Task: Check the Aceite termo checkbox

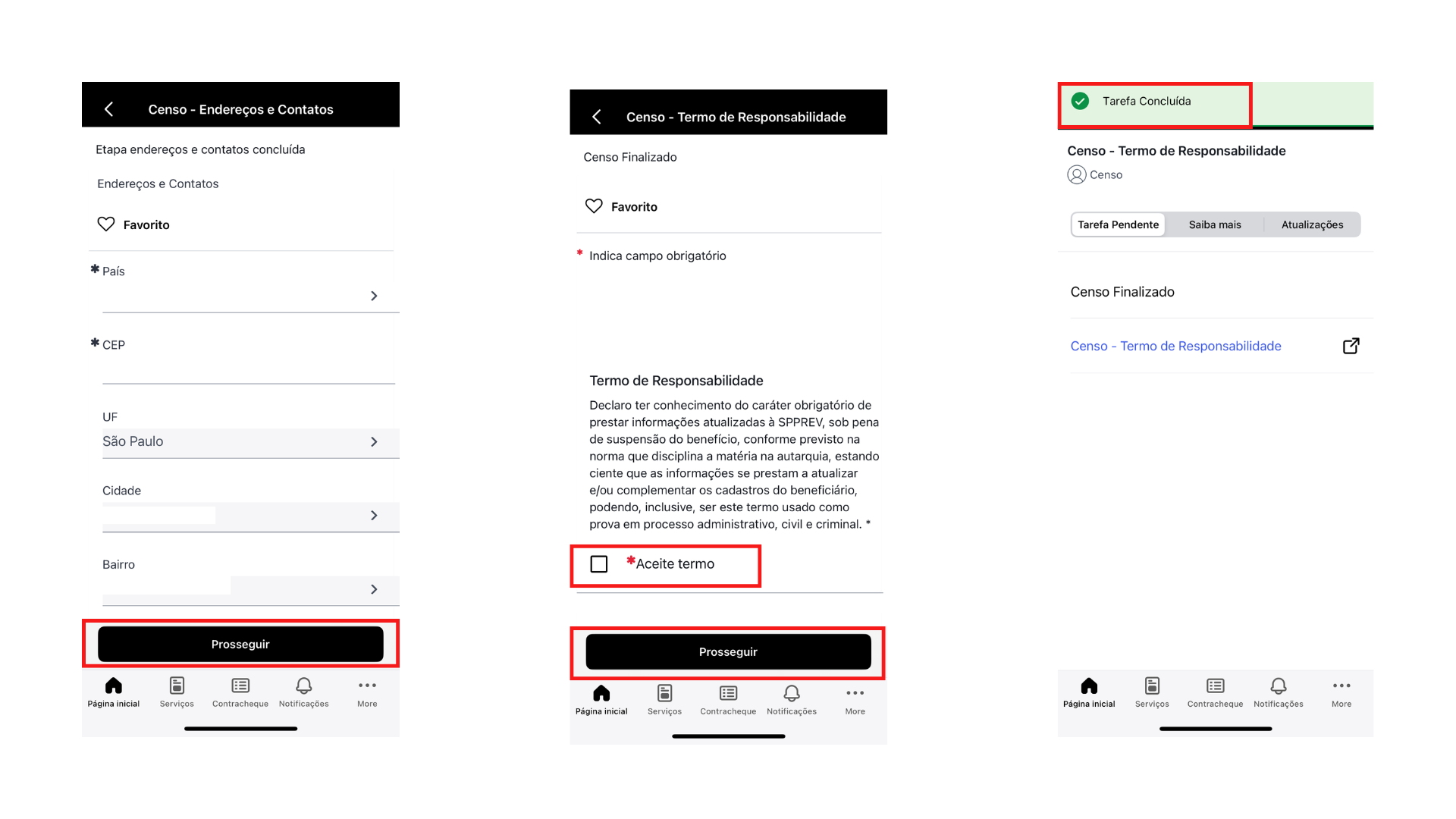Action: click(599, 564)
